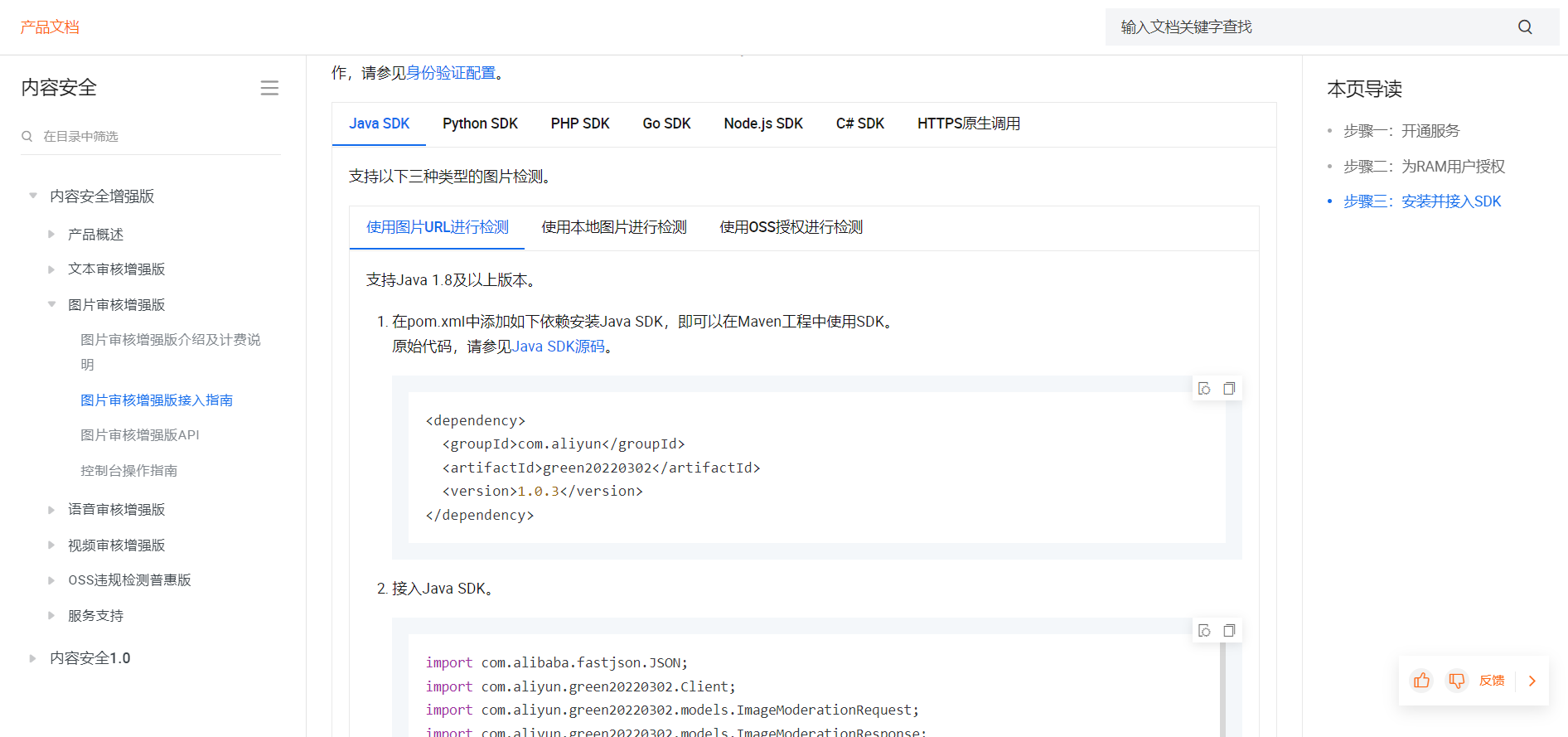1568x737 pixels.
Task: Select the 使用本地图片进行检测 sub-tab
Action: [614, 227]
